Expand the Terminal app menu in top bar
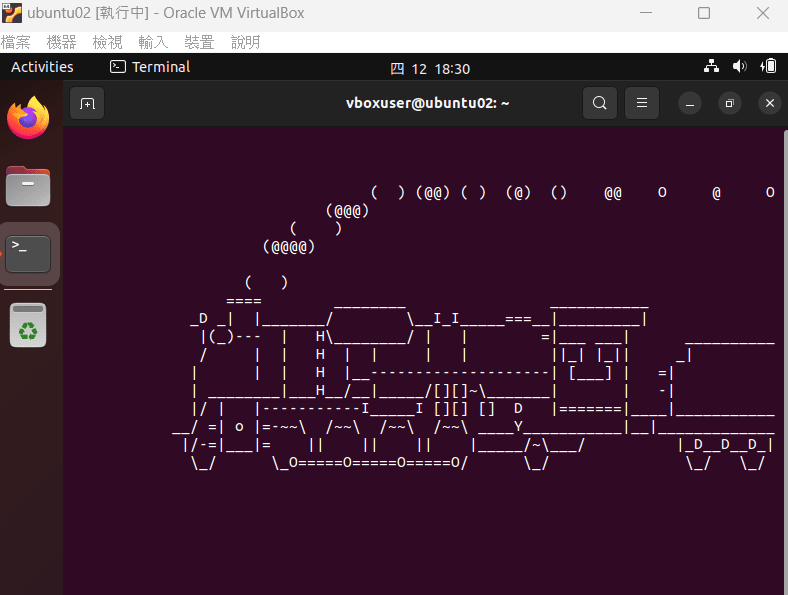Screen dimensions: 788x595 150,67
